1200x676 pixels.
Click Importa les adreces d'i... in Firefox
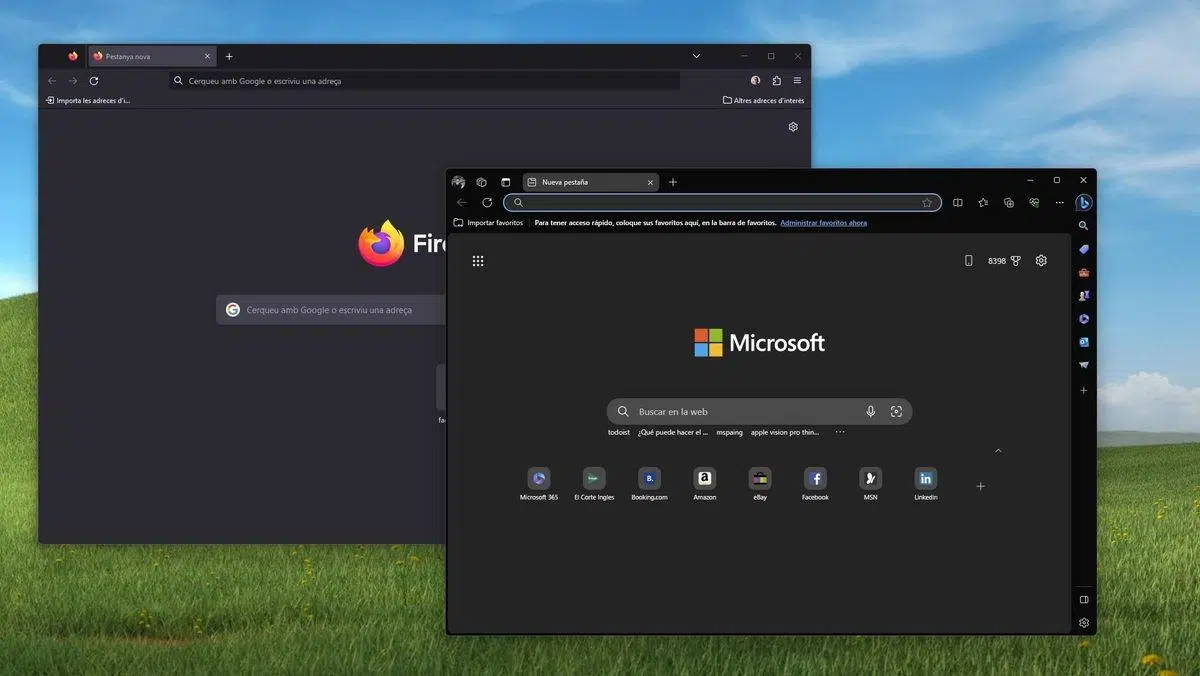click(x=88, y=100)
